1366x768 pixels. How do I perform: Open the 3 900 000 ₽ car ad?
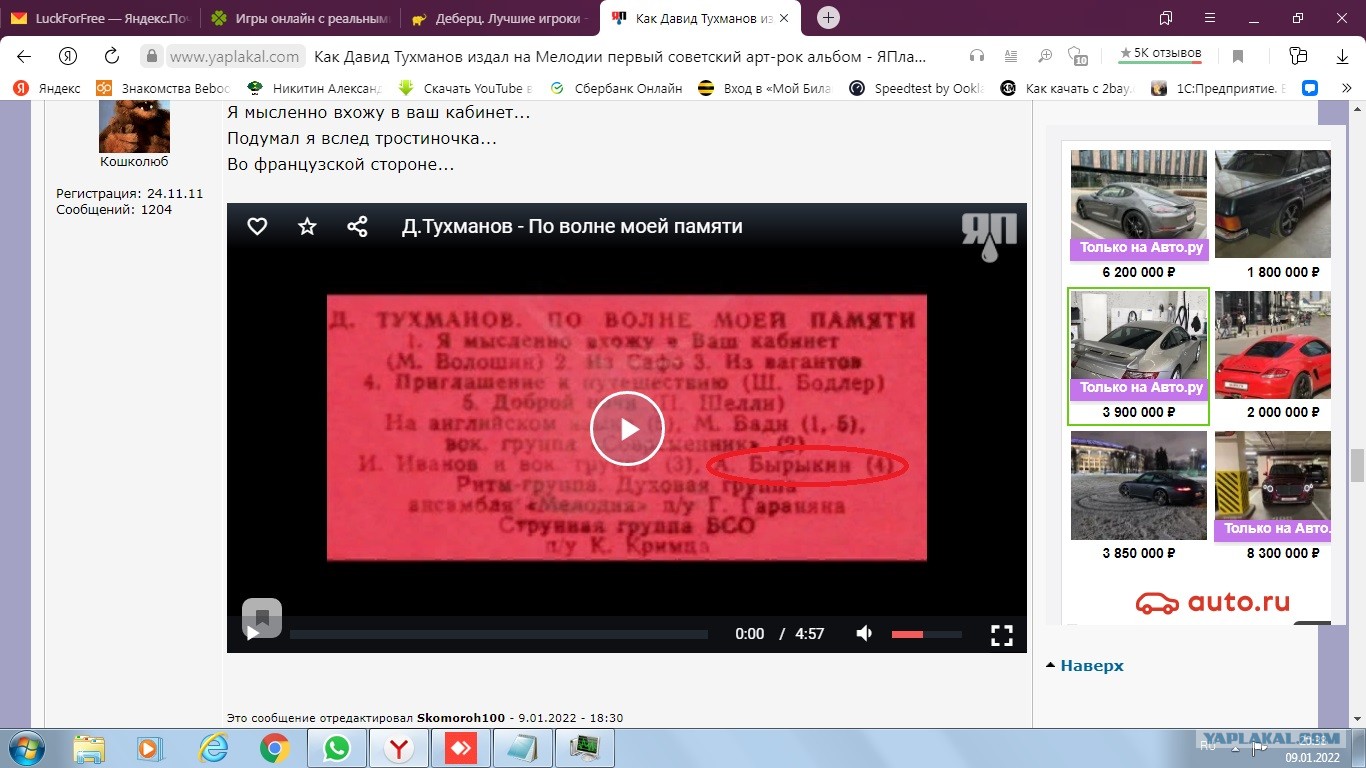(1139, 356)
